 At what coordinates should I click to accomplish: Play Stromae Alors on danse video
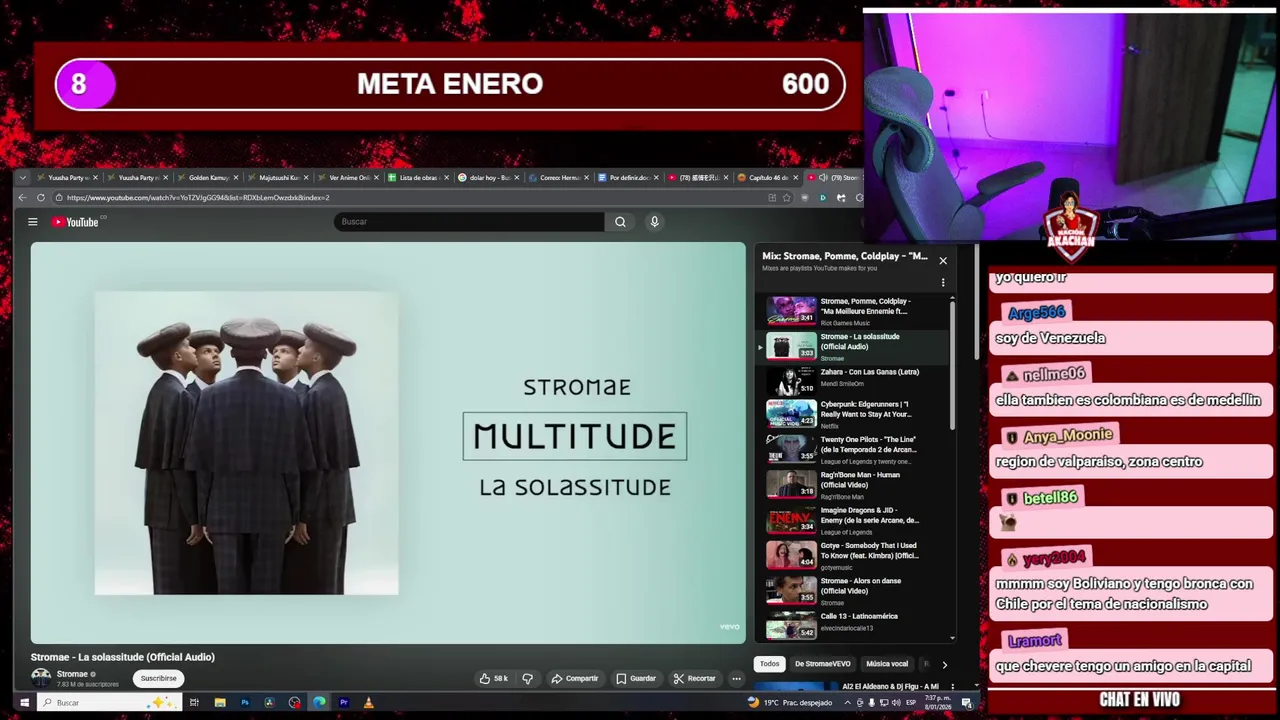[853, 591]
